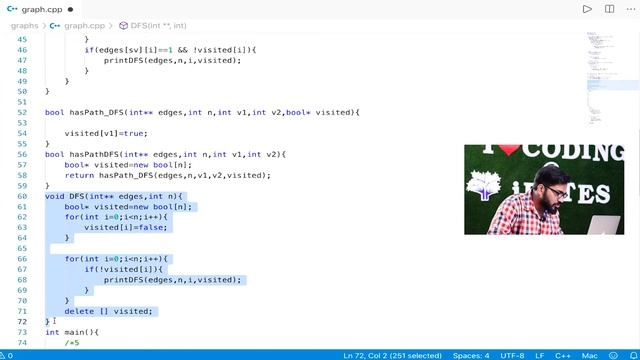Split the editor right
The width and height of the screenshot is (640, 360).
(609, 9)
